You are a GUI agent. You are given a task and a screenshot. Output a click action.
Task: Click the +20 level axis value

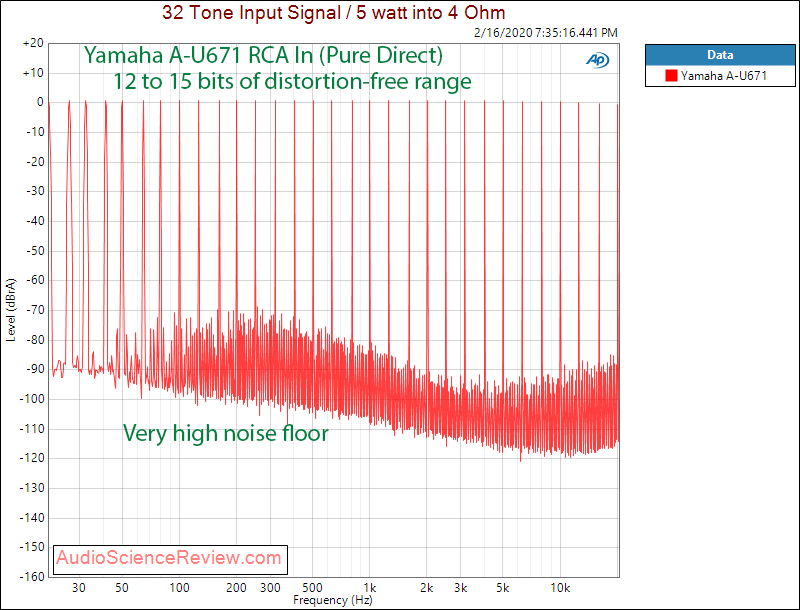33,43
